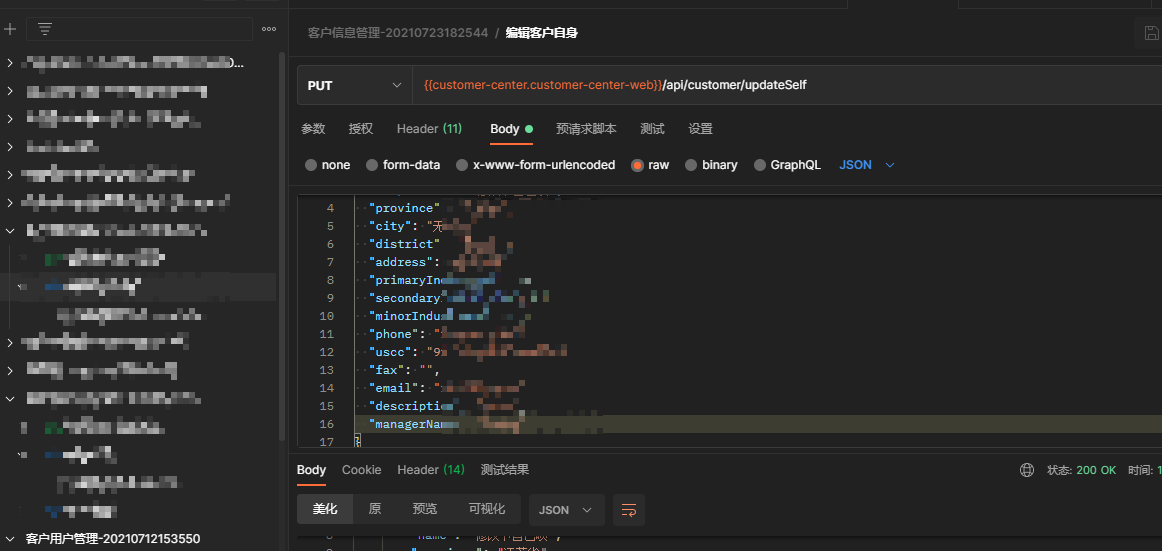Toggle the wrap lines icon in response toolbar
Image resolution: width=1162 pixels, height=551 pixels.
[x=628, y=510]
